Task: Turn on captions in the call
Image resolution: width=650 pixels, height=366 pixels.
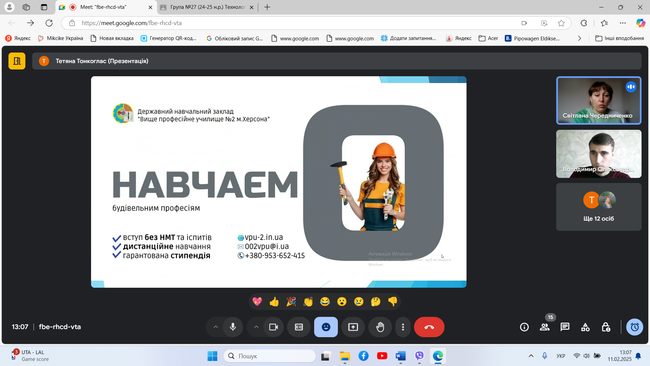Action: pyautogui.click(x=299, y=327)
